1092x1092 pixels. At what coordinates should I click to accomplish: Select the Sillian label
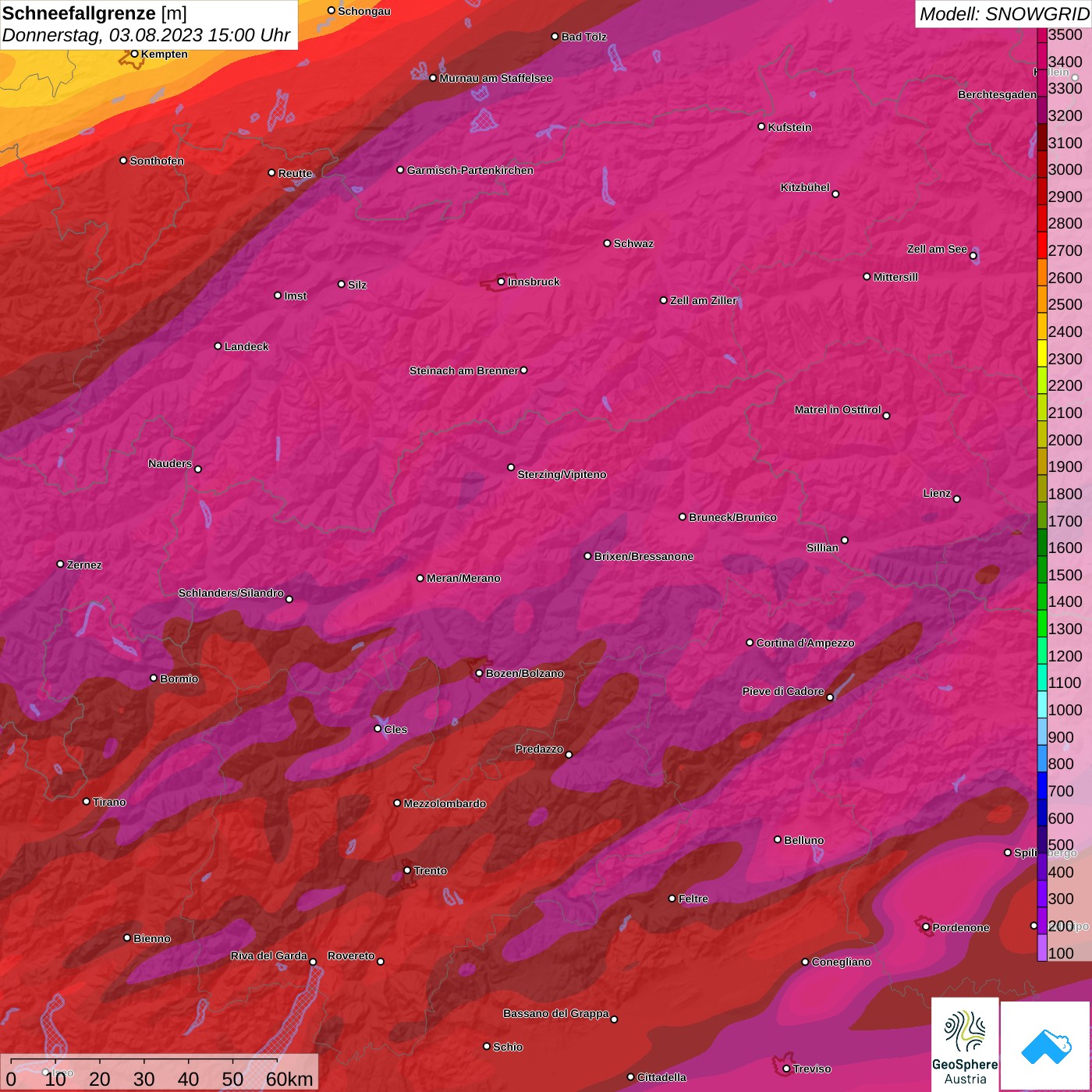pyautogui.click(x=823, y=548)
